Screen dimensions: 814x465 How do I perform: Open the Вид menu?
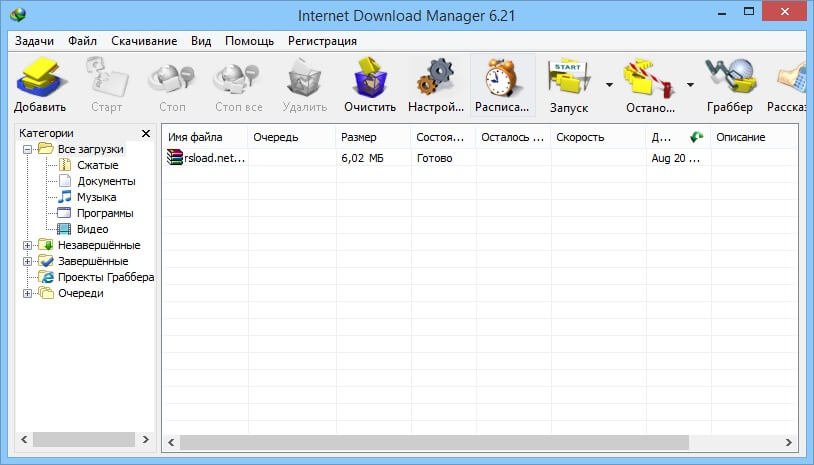201,41
